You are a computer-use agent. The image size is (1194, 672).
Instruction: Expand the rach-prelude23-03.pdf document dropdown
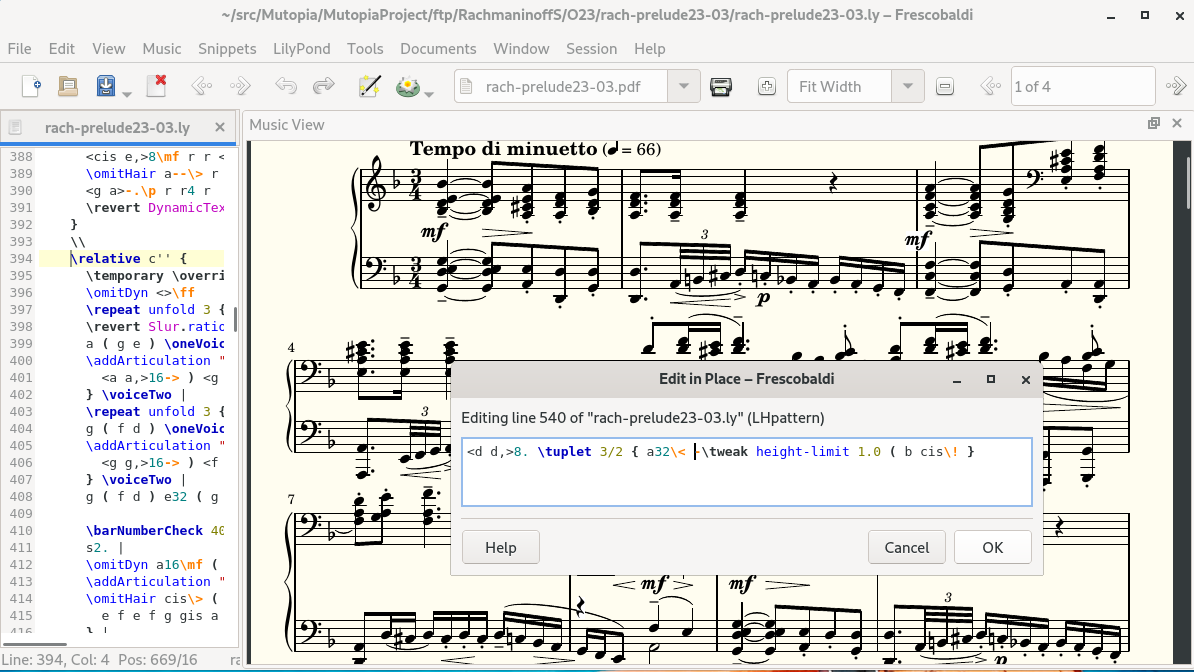(x=683, y=87)
